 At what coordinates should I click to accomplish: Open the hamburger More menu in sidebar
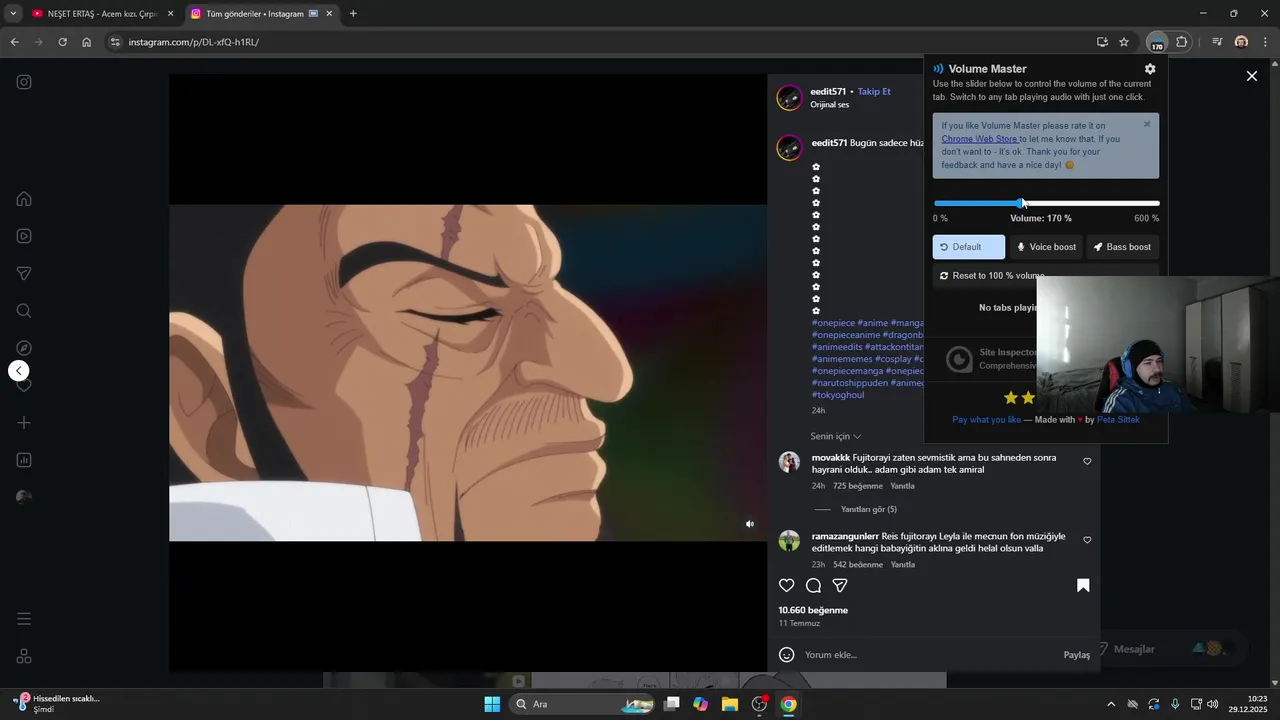(24, 619)
